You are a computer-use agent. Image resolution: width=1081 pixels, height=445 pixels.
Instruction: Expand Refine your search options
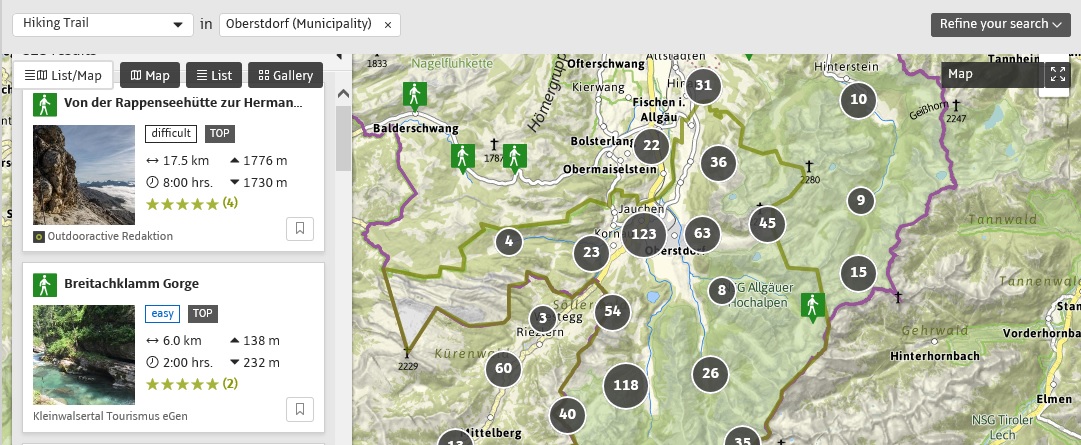(x=1000, y=24)
